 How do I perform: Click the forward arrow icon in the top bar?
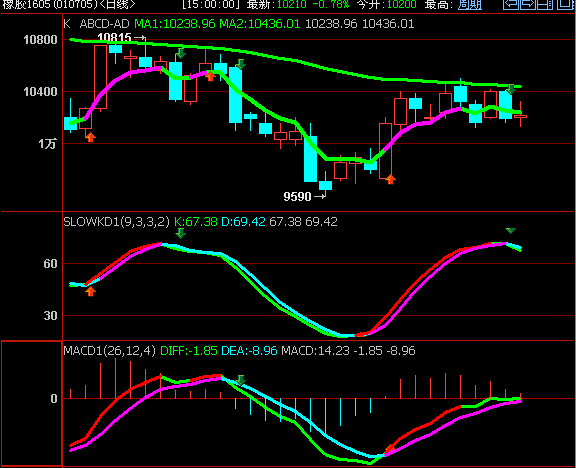(528, 4)
